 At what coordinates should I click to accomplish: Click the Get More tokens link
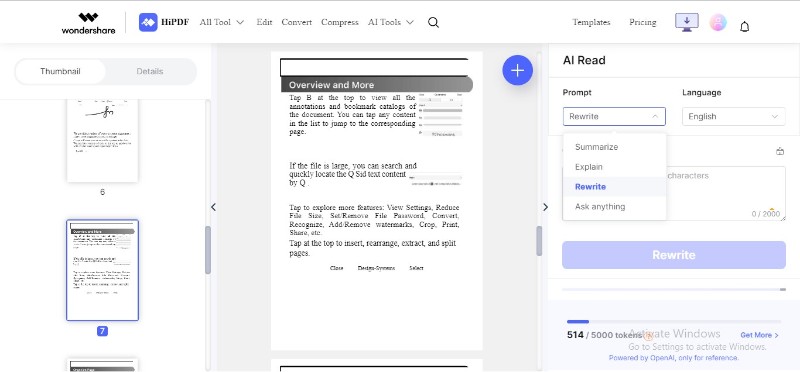[760, 335]
